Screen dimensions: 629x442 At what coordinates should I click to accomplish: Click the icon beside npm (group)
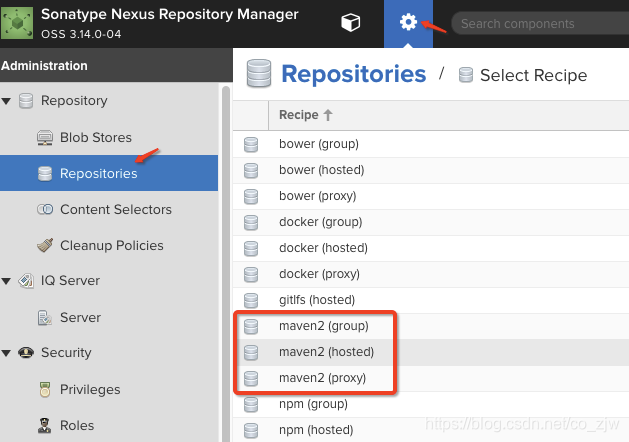(x=251, y=404)
